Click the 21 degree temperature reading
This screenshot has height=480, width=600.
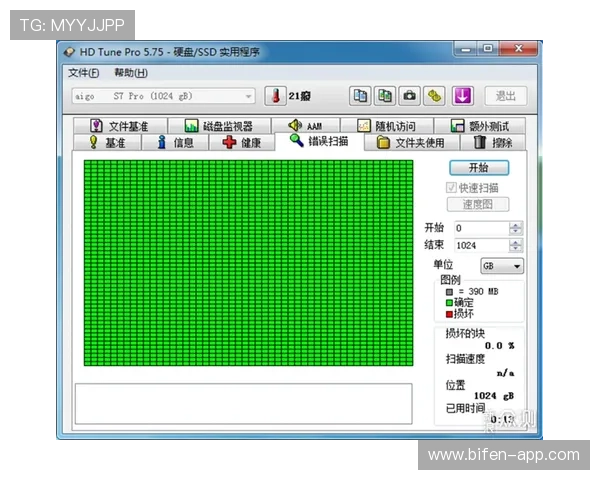coord(299,96)
